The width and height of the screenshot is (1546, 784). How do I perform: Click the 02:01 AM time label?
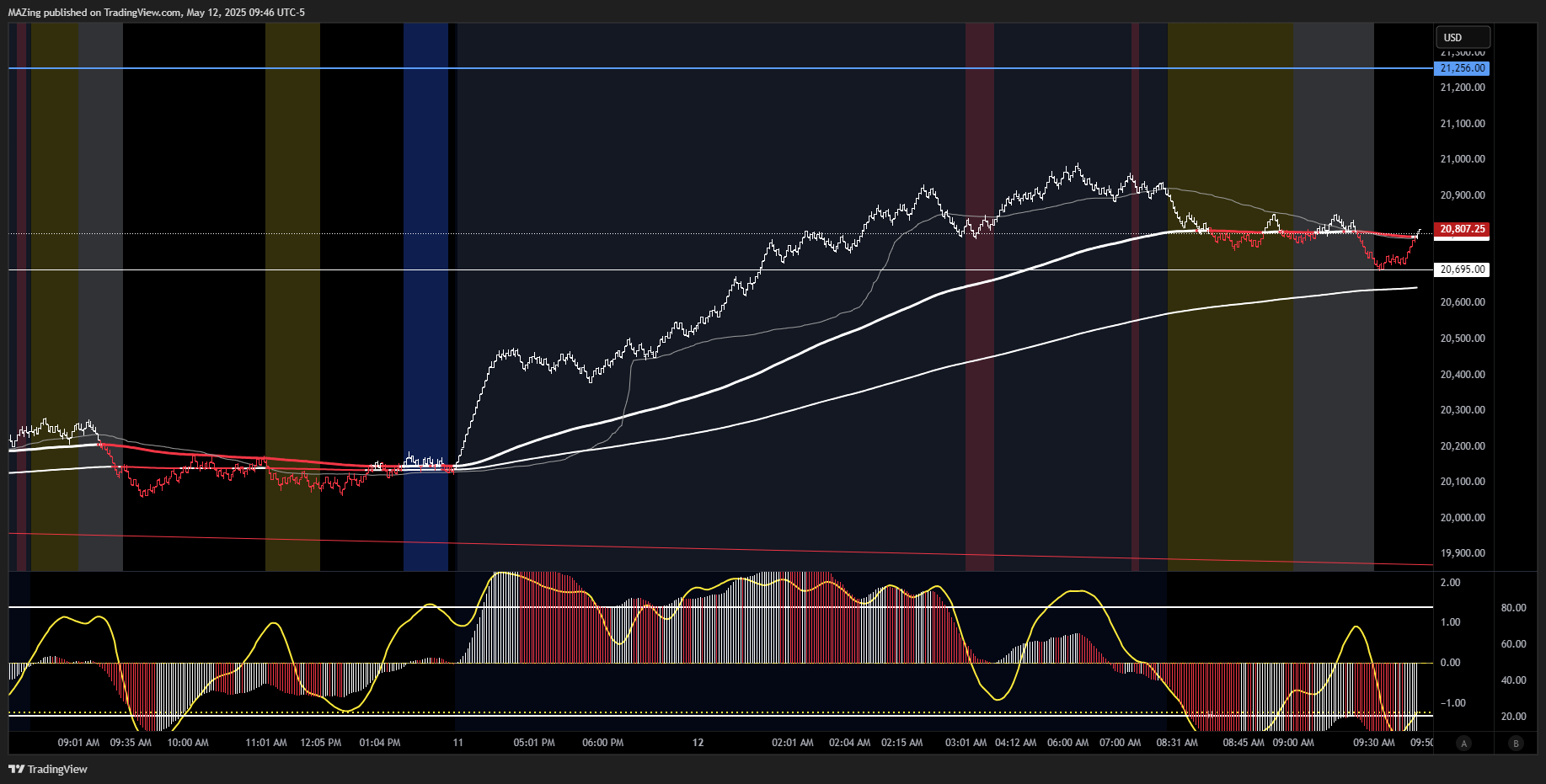pyautogui.click(x=793, y=743)
